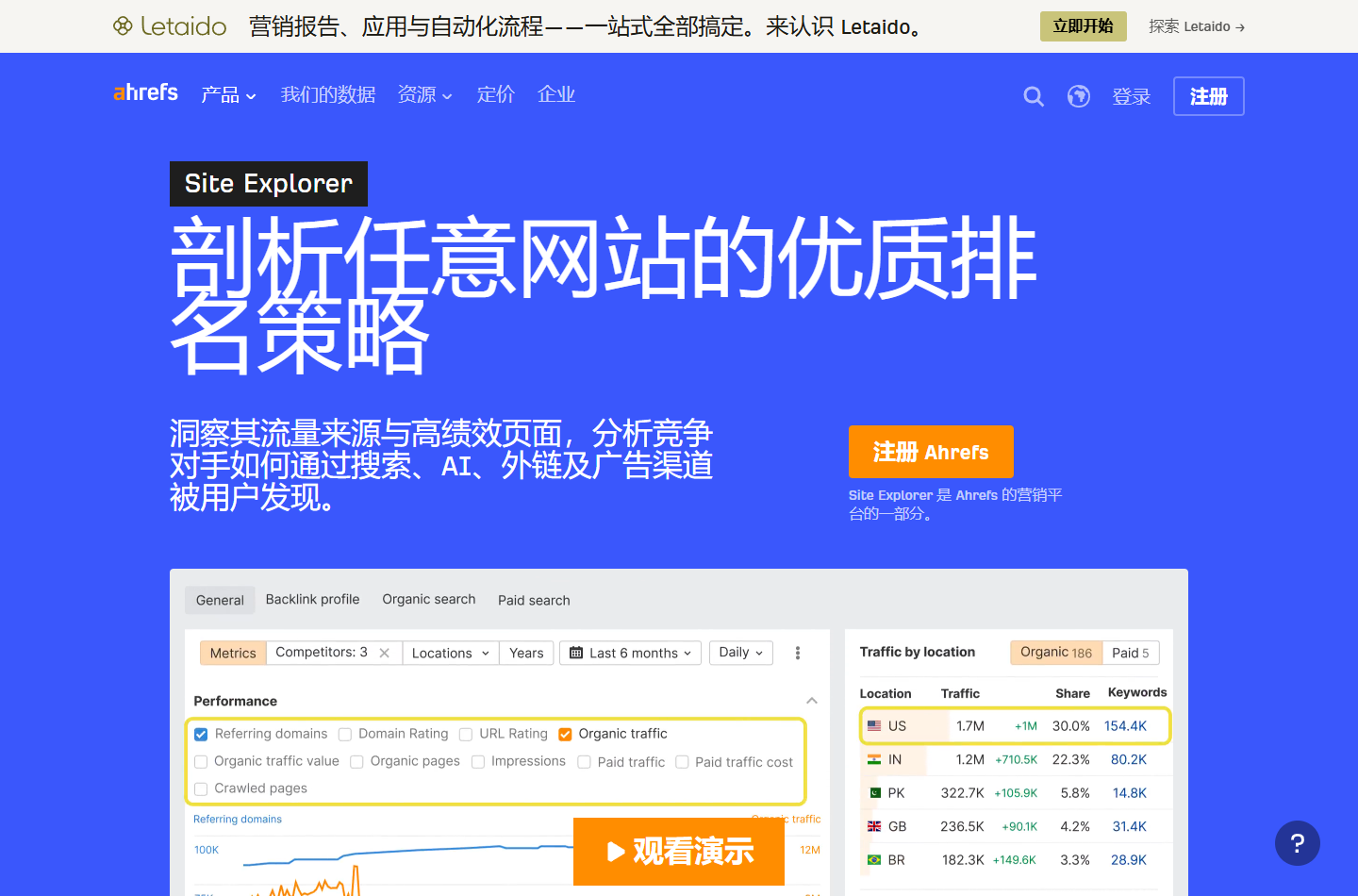
Task: Play the 观看演示 demo video
Action: coord(679,852)
